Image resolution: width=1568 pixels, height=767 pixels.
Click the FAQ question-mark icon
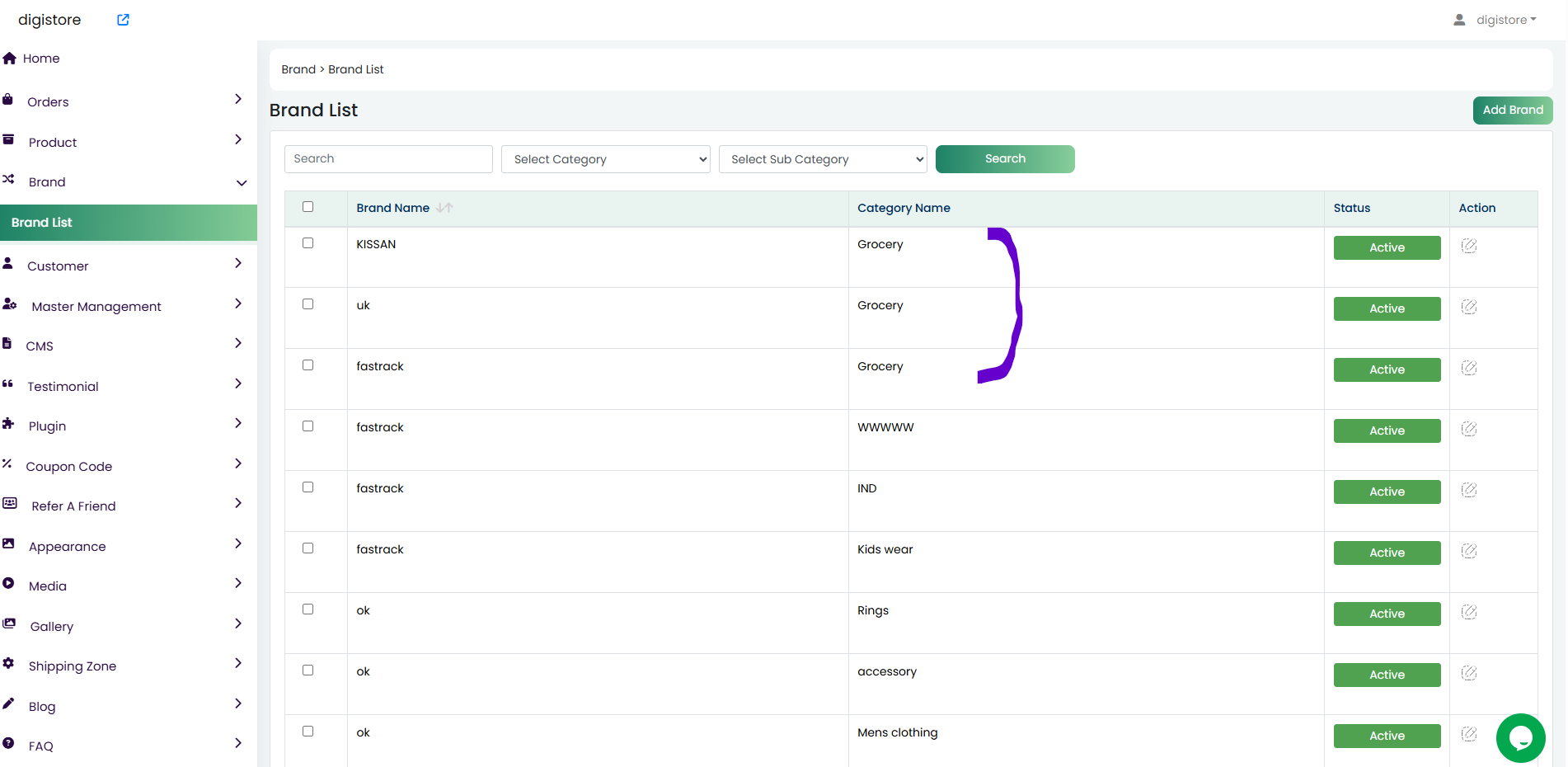click(8, 743)
